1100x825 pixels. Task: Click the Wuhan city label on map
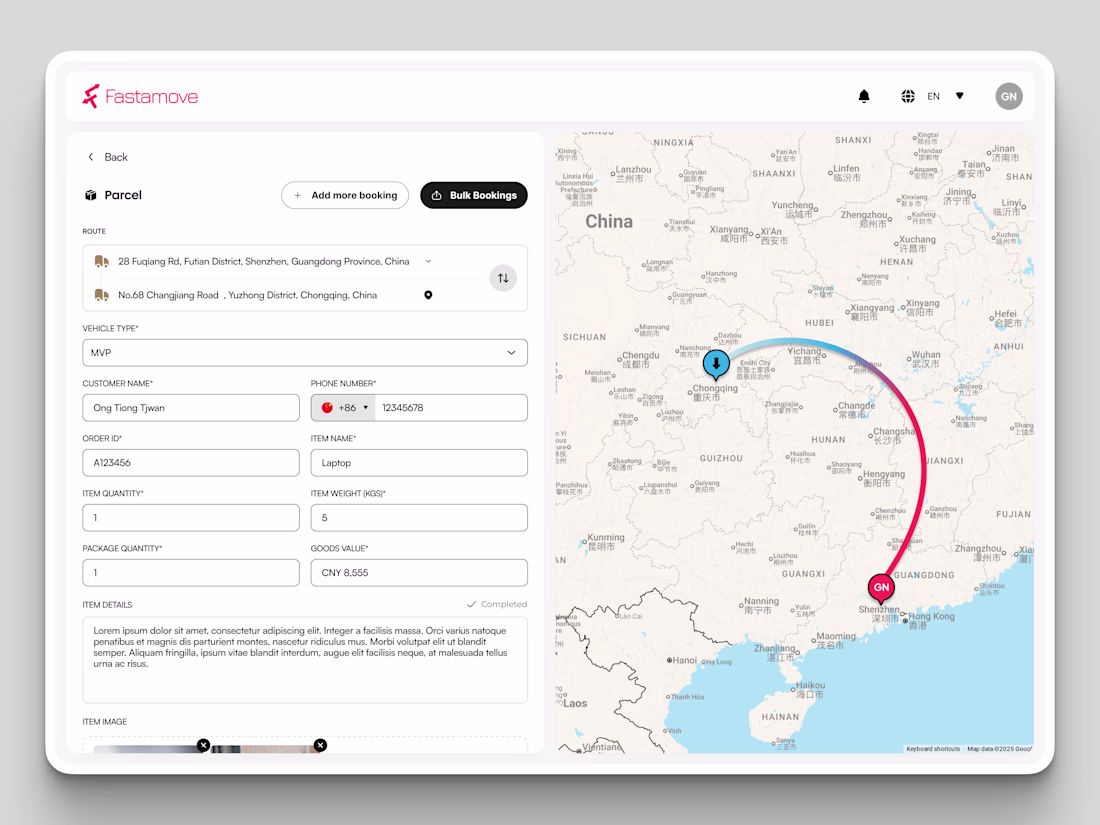pos(925,359)
